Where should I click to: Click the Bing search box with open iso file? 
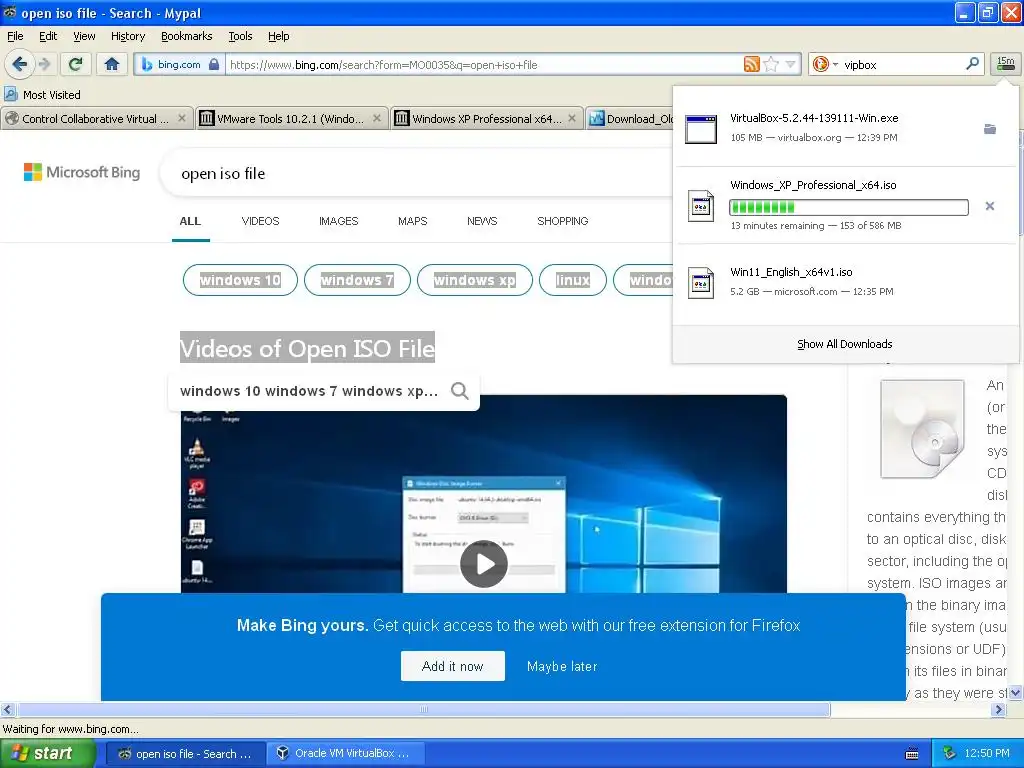pyautogui.click(x=418, y=174)
